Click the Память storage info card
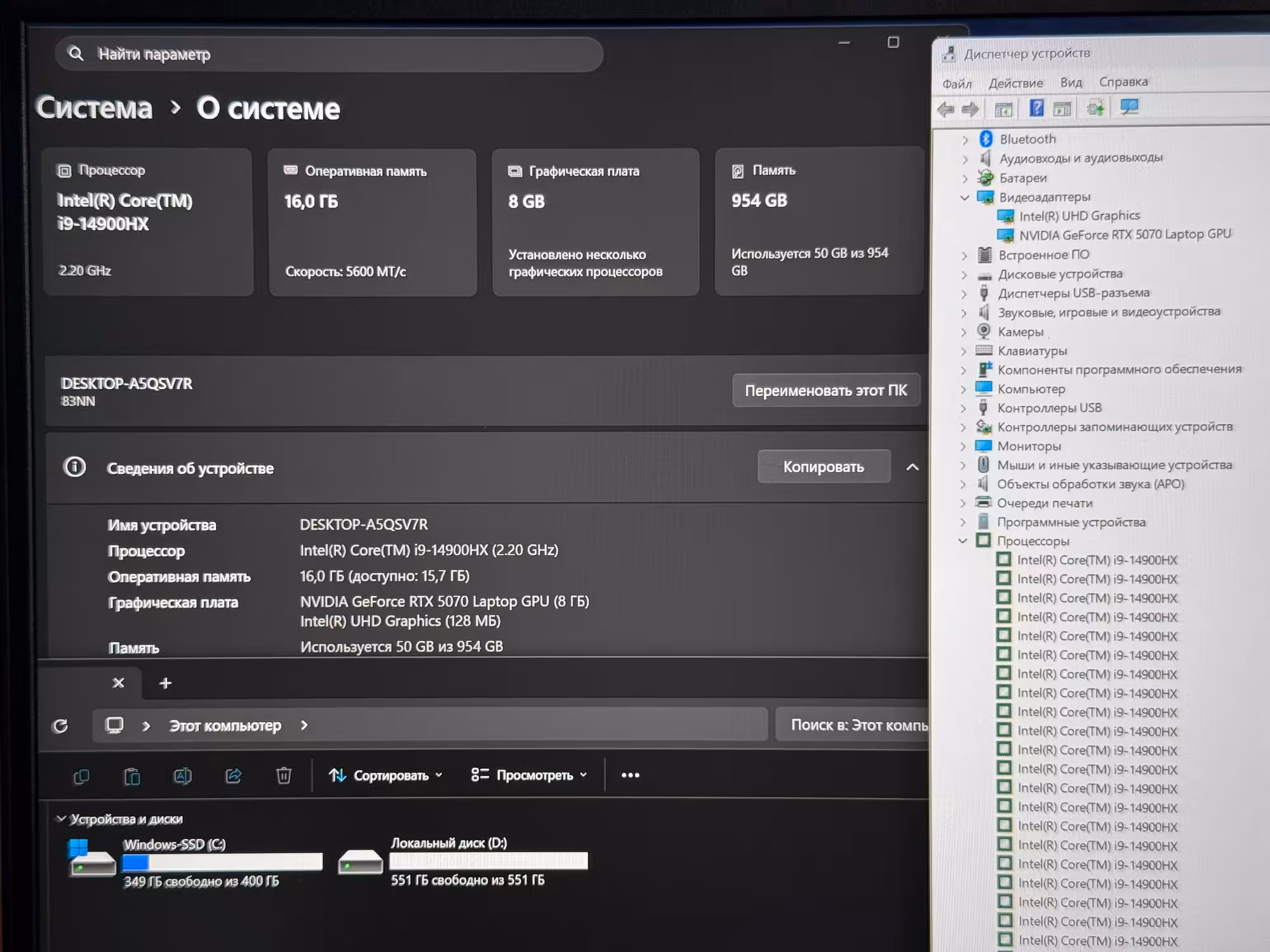1270x952 pixels. (819, 221)
